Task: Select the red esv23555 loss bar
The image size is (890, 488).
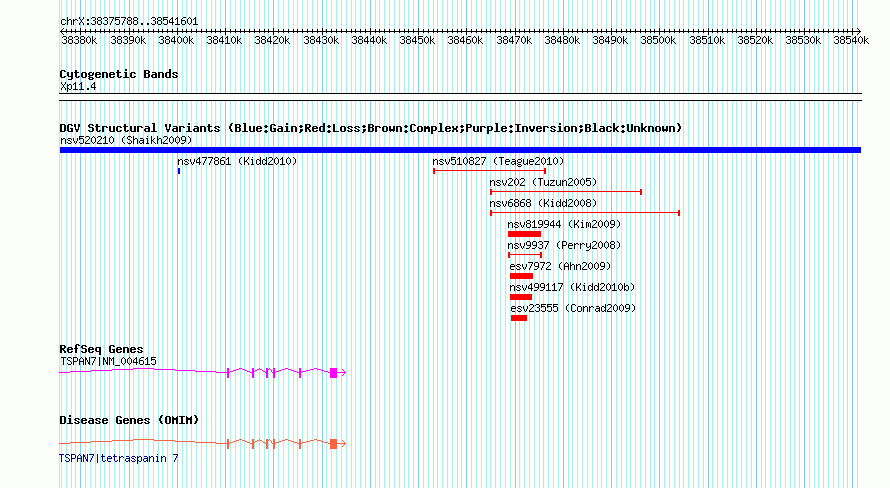Action: (519, 318)
